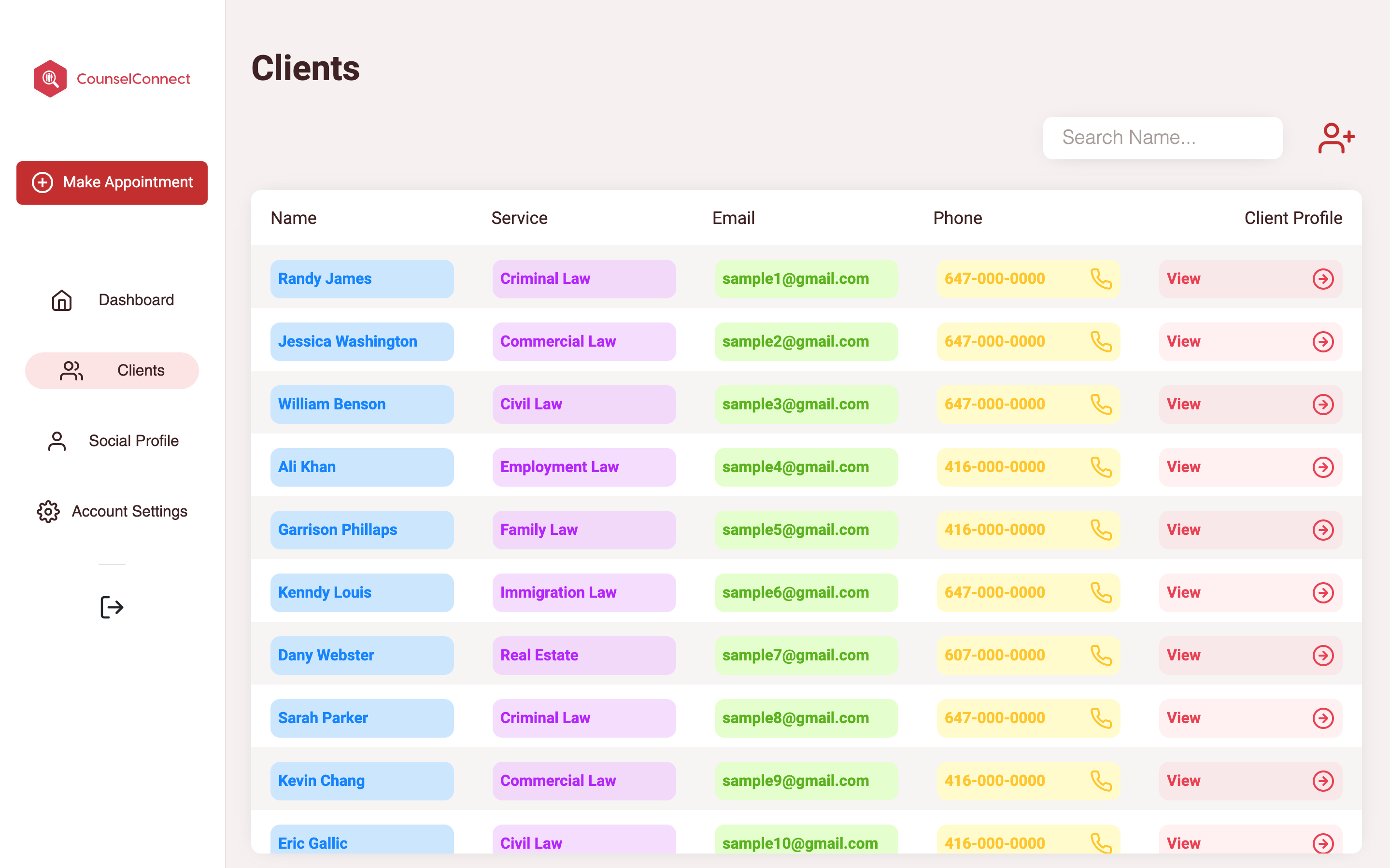
Task: Click phone icon for William Benson
Action: (x=1101, y=404)
